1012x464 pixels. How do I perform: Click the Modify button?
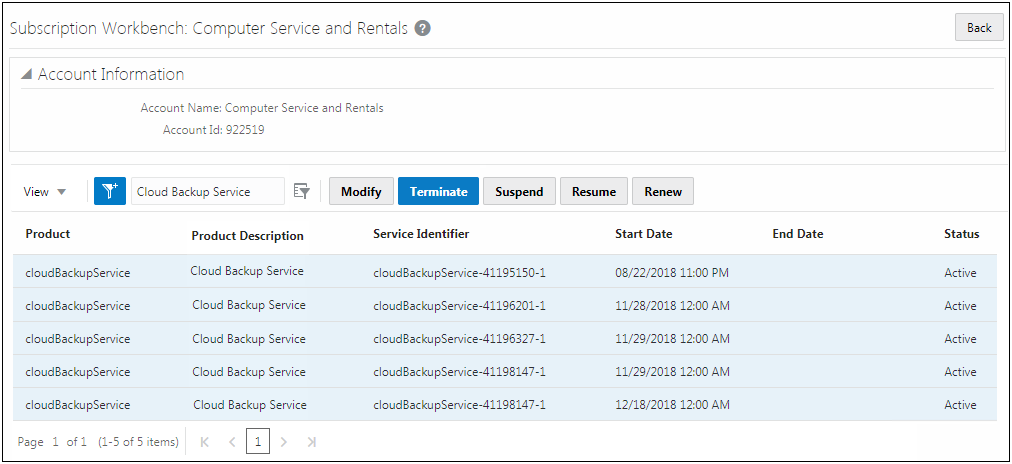click(x=361, y=191)
